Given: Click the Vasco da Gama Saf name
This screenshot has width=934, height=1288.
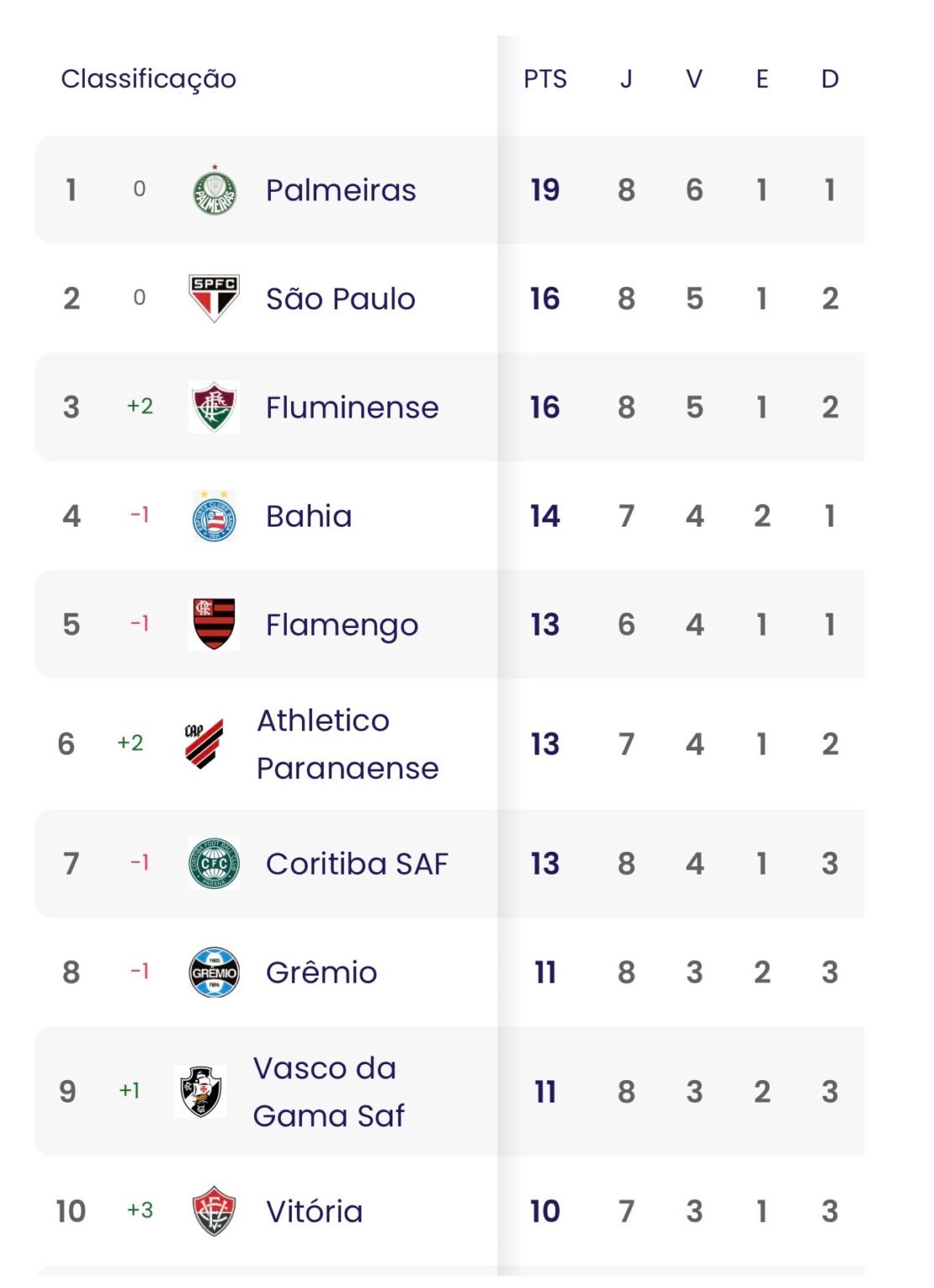Looking at the screenshot, I should tap(328, 1092).
